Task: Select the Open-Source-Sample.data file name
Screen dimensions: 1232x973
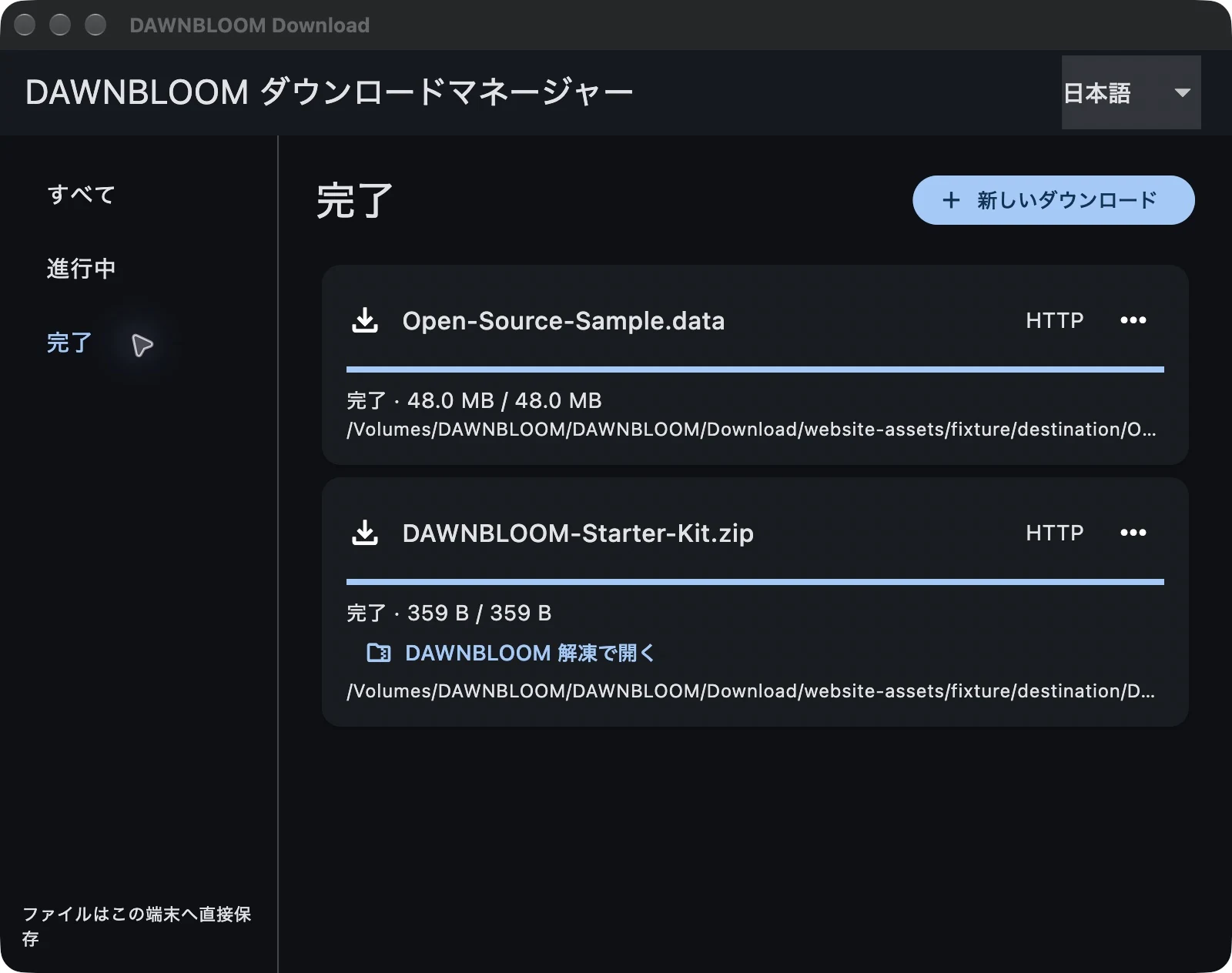Action: (x=564, y=321)
